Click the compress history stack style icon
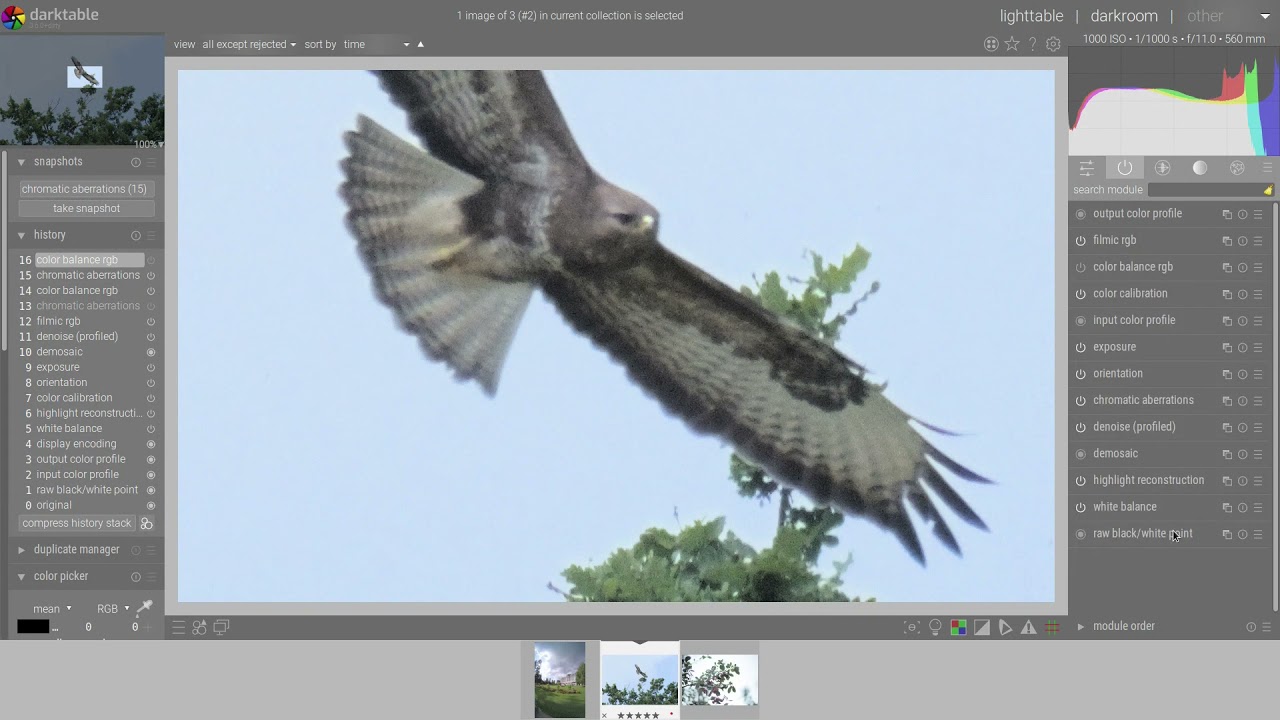 click(x=146, y=524)
